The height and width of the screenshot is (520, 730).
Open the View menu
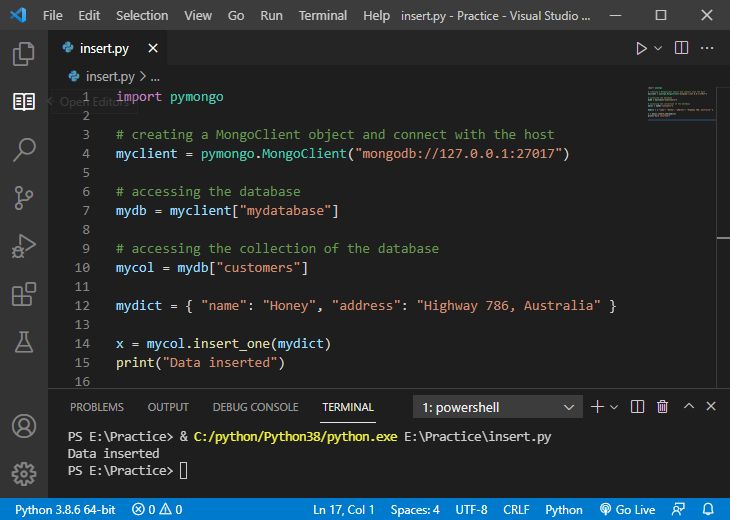[x=198, y=15]
